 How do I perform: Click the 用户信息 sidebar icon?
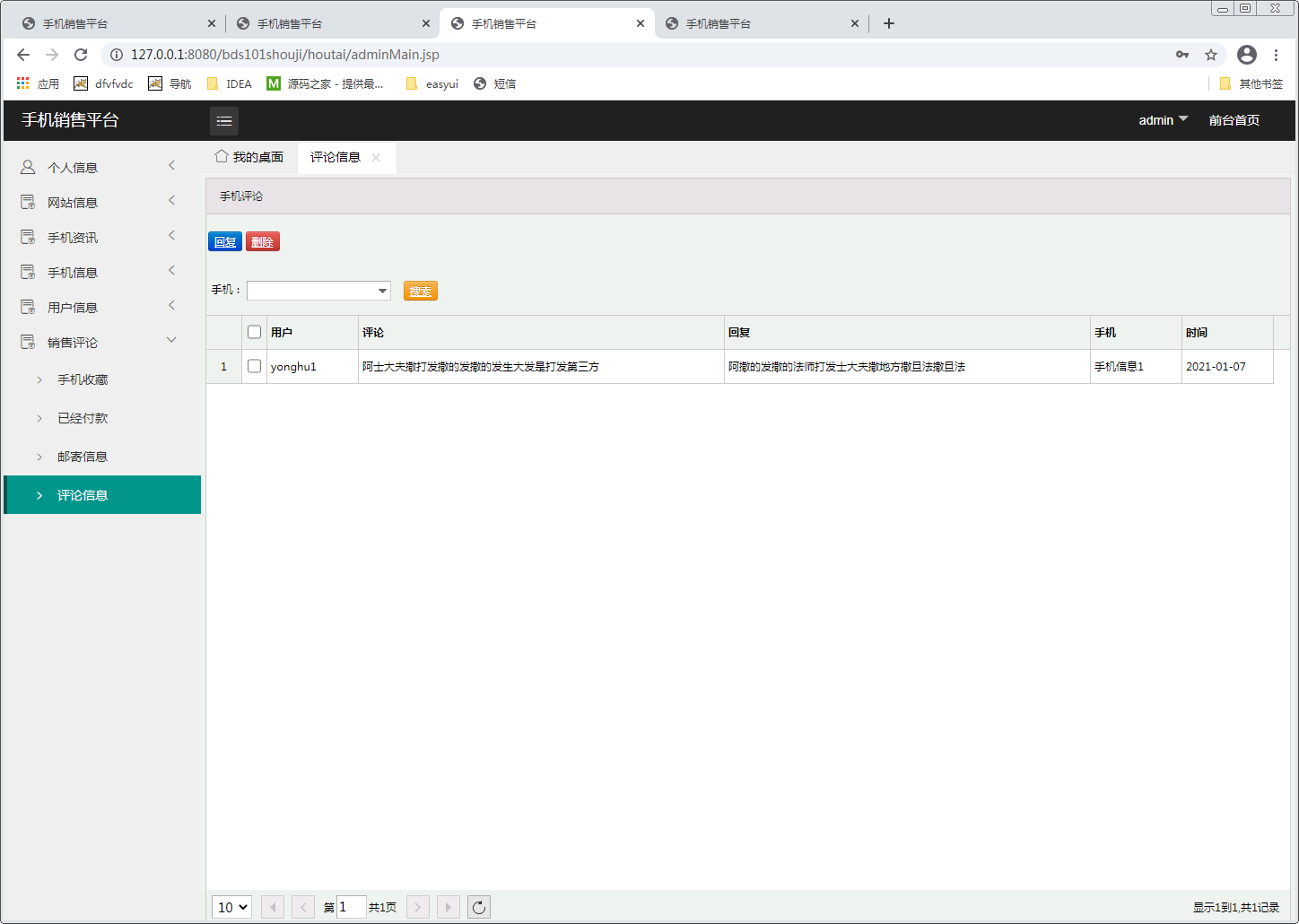pyautogui.click(x=28, y=307)
